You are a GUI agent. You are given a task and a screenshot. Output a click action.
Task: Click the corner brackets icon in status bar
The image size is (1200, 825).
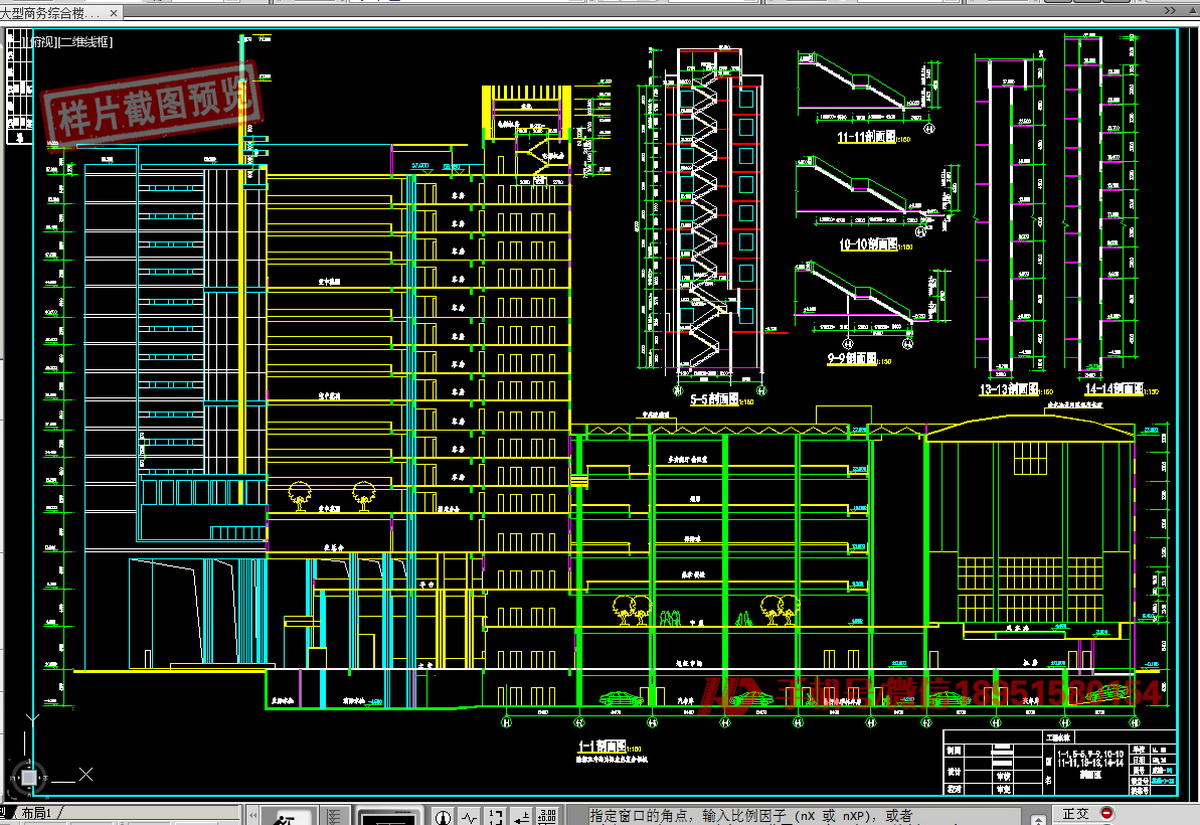pyautogui.click(x=495, y=816)
